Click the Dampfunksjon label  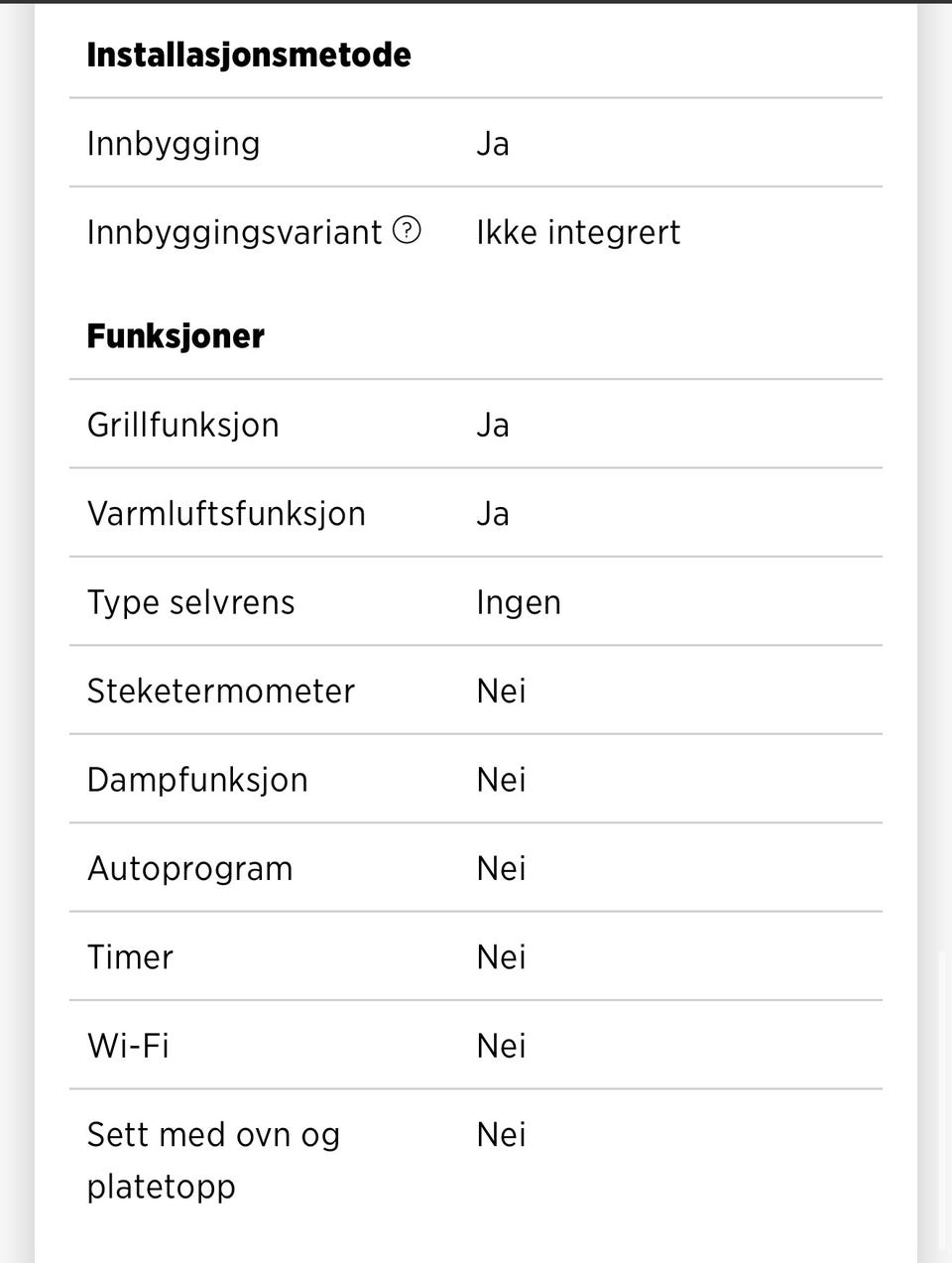pos(197,780)
